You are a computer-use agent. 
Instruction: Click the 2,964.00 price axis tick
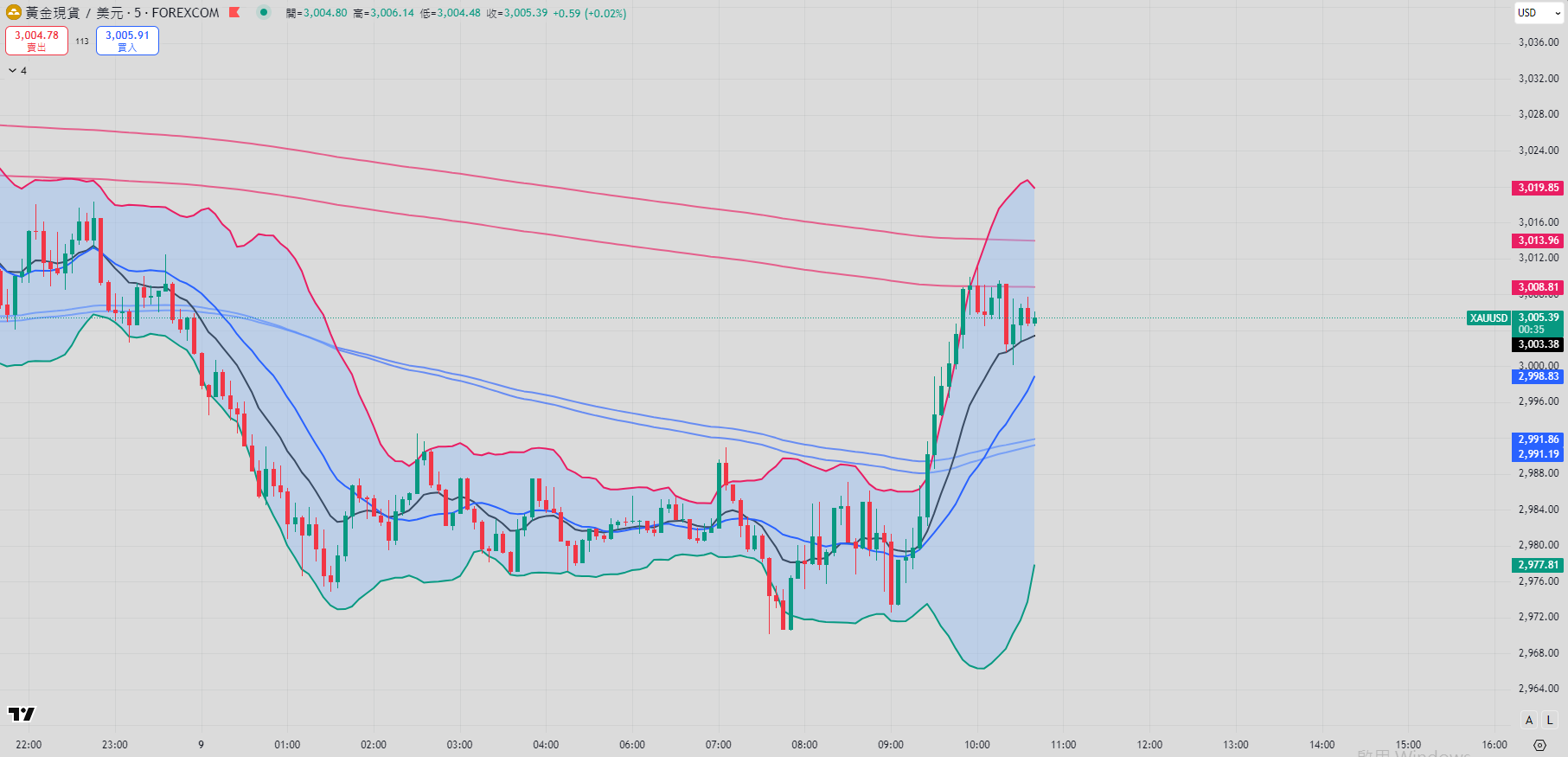coord(1539,689)
